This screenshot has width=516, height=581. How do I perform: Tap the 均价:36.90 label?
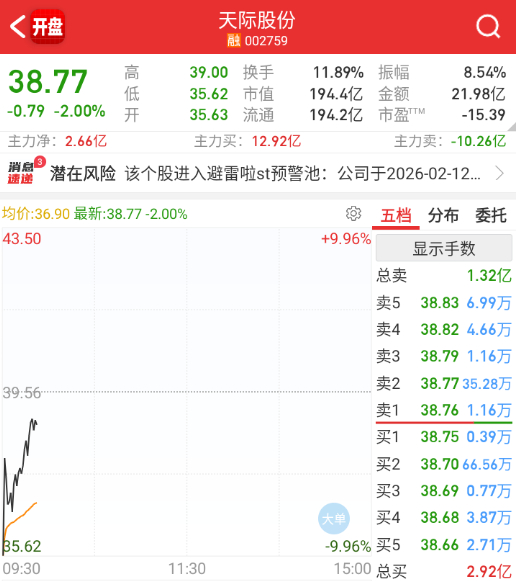[36, 214]
